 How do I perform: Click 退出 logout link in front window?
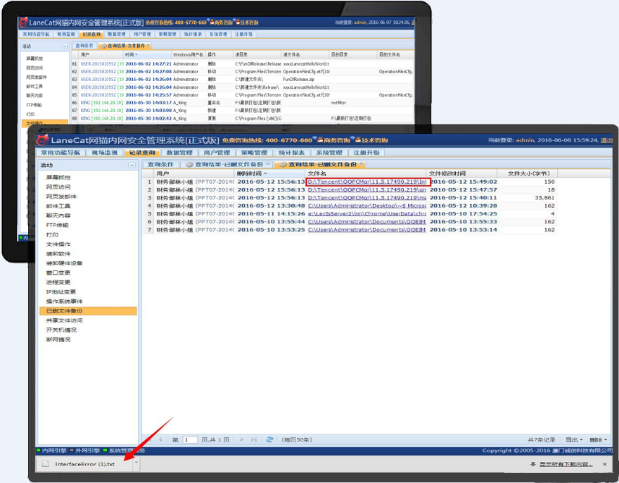point(606,140)
